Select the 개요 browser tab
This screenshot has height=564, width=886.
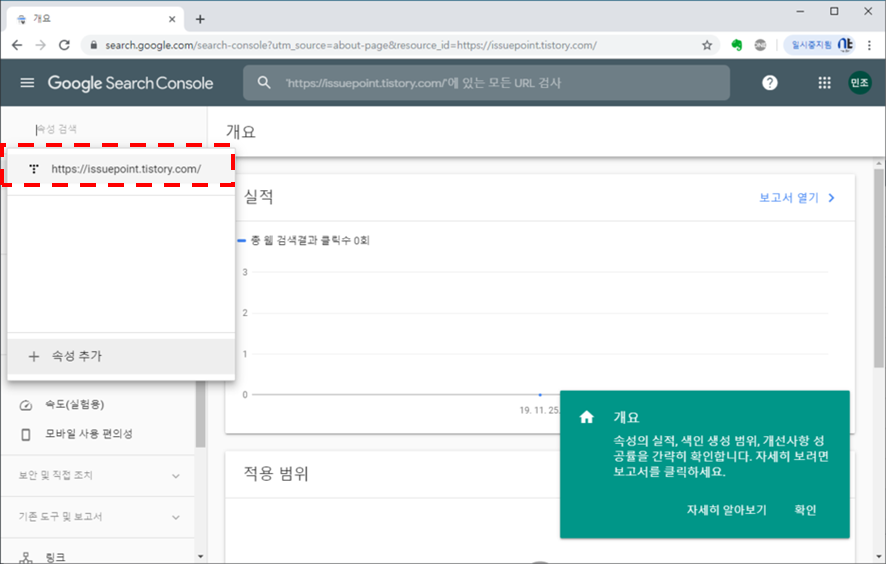click(x=96, y=19)
